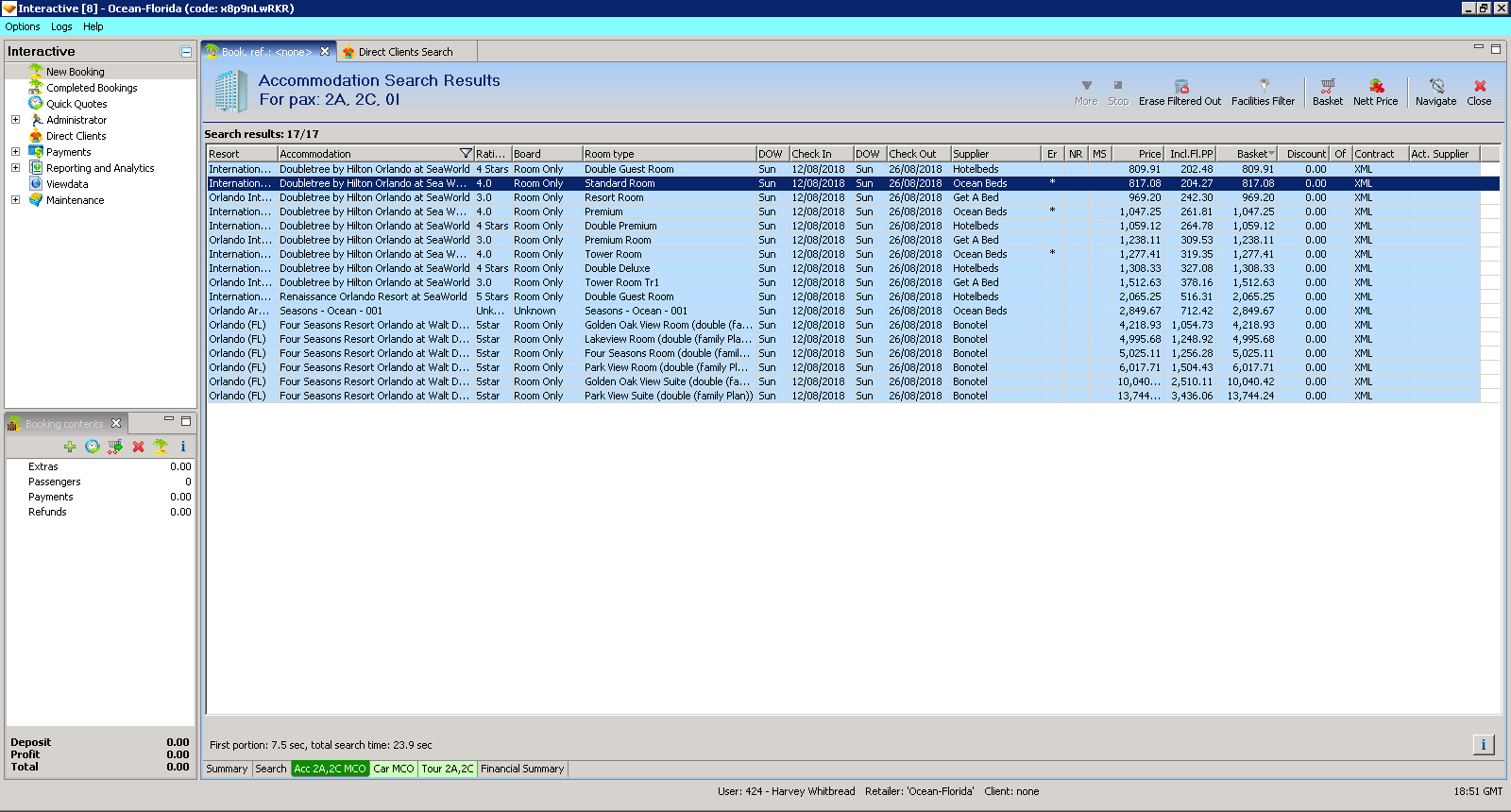Click the trolley with green arrow icon
Image resolution: width=1511 pixels, height=812 pixels.
pyautogui.click(x=115, y=447)
